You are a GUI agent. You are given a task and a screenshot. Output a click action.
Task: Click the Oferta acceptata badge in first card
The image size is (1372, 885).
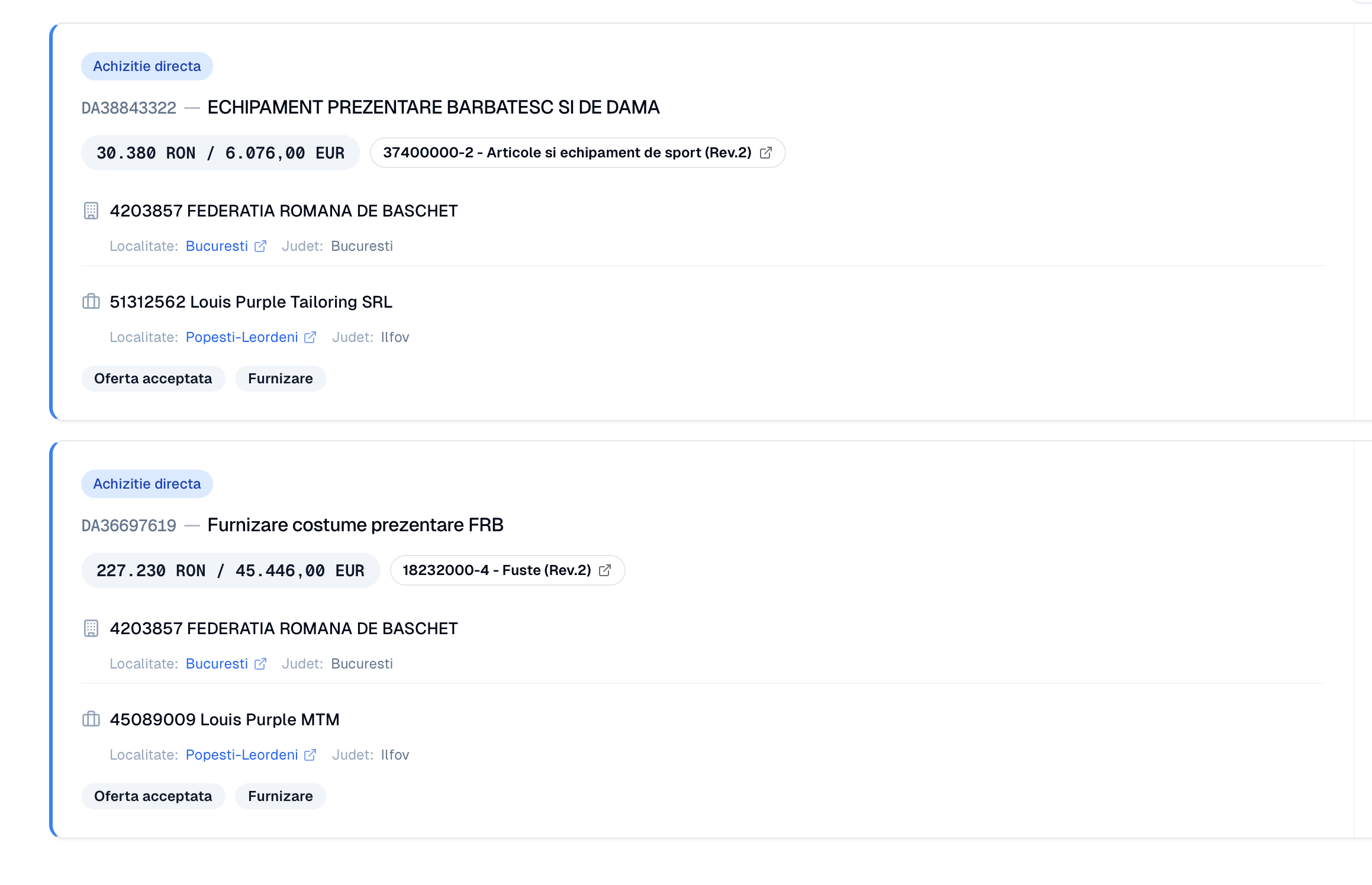click(x=153, y=379)
